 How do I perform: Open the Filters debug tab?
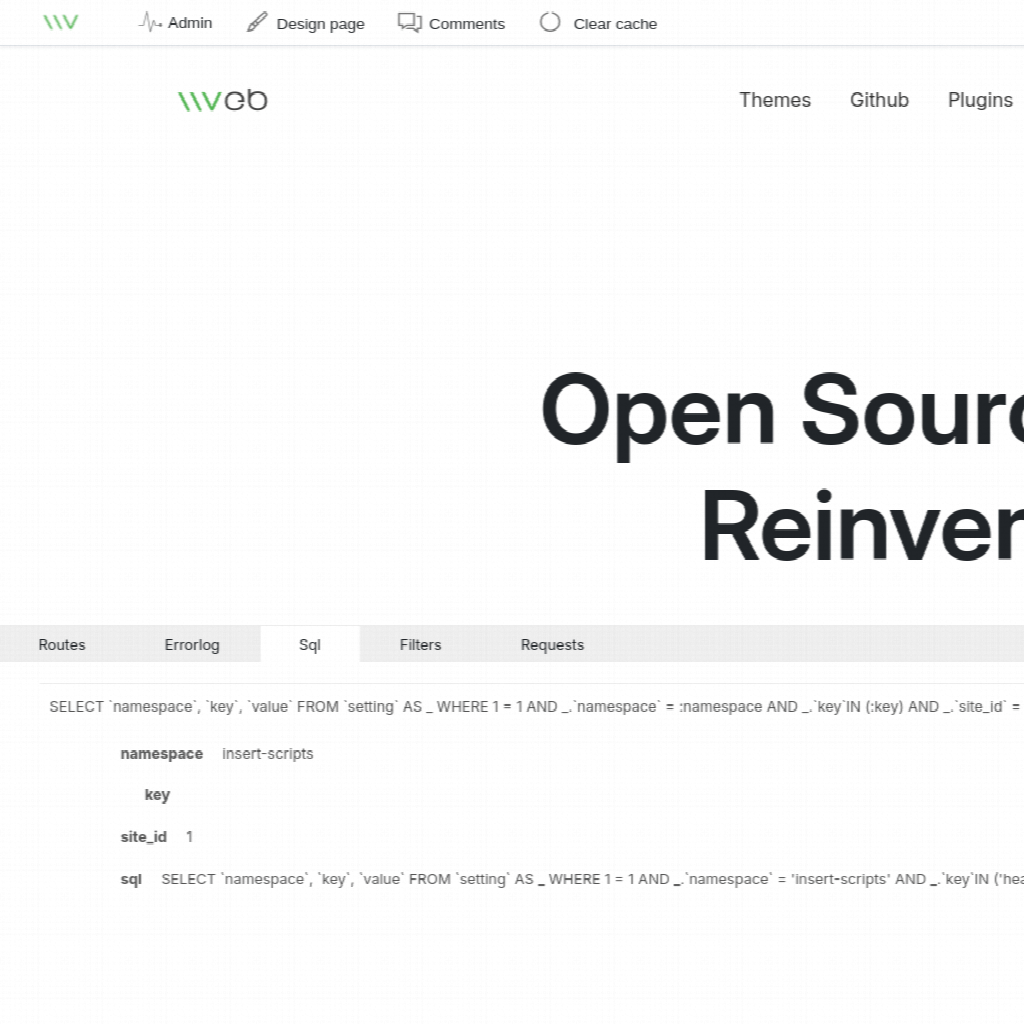pos(420,645)
